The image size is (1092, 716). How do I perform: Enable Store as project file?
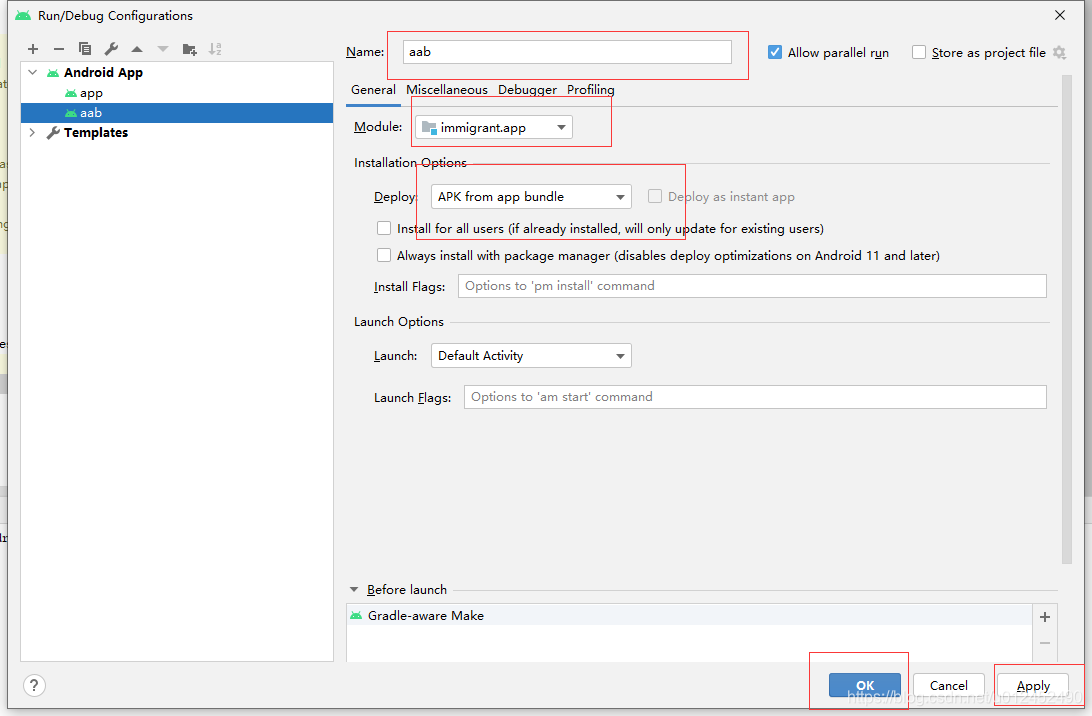click(x=919, y=52)
